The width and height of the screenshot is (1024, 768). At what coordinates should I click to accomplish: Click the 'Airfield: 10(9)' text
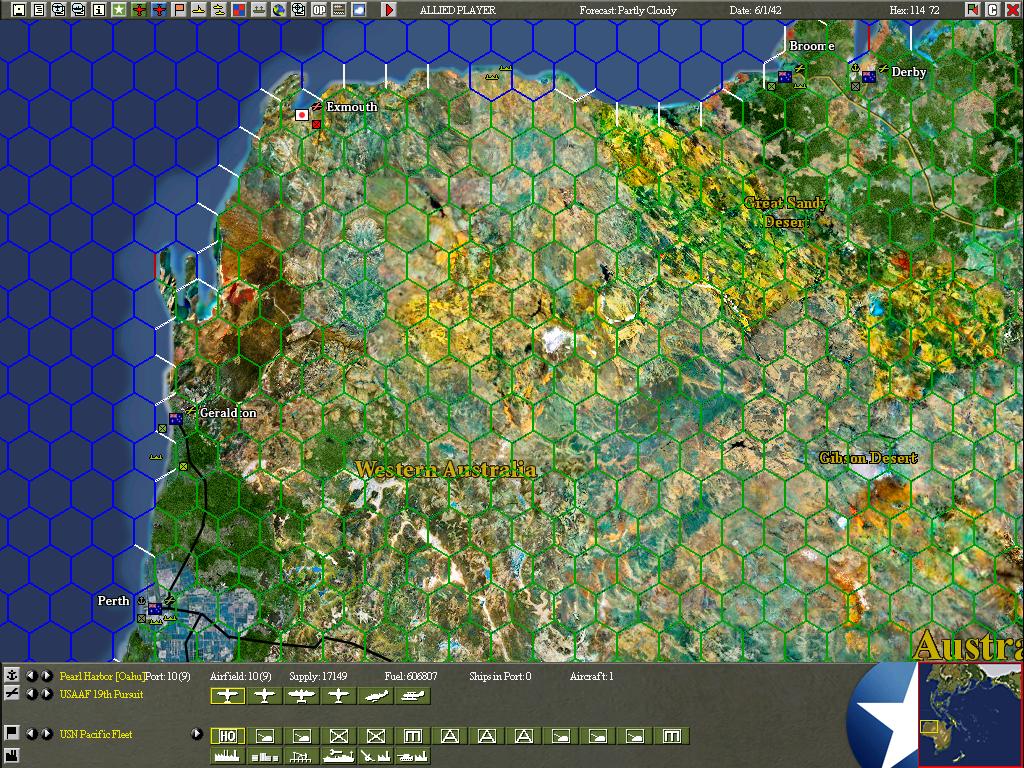[x=240, y=676]
